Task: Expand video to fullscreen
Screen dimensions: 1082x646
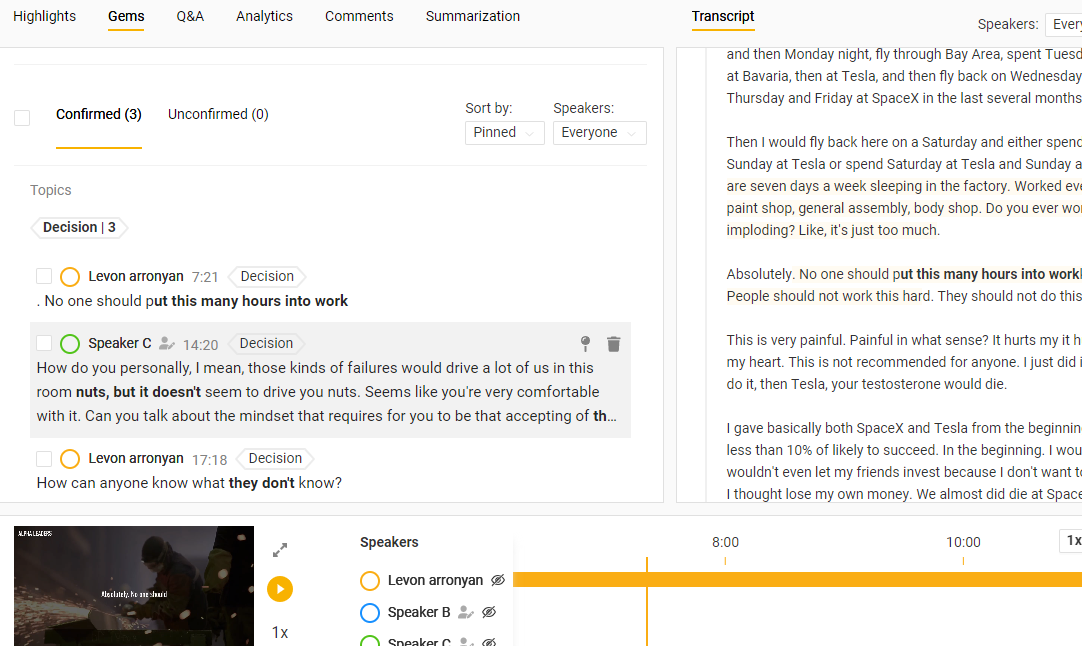Action: 279,550
